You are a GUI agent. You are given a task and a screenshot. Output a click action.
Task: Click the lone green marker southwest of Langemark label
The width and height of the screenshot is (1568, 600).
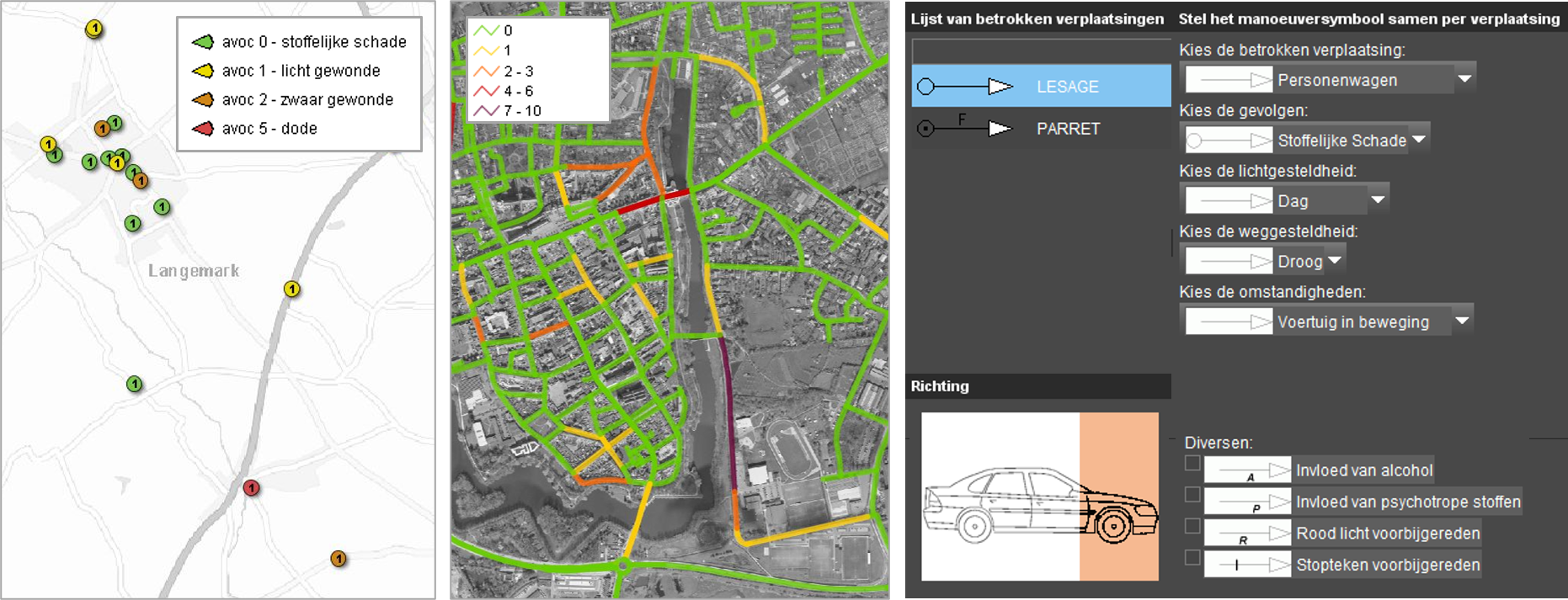pos(134,384)
